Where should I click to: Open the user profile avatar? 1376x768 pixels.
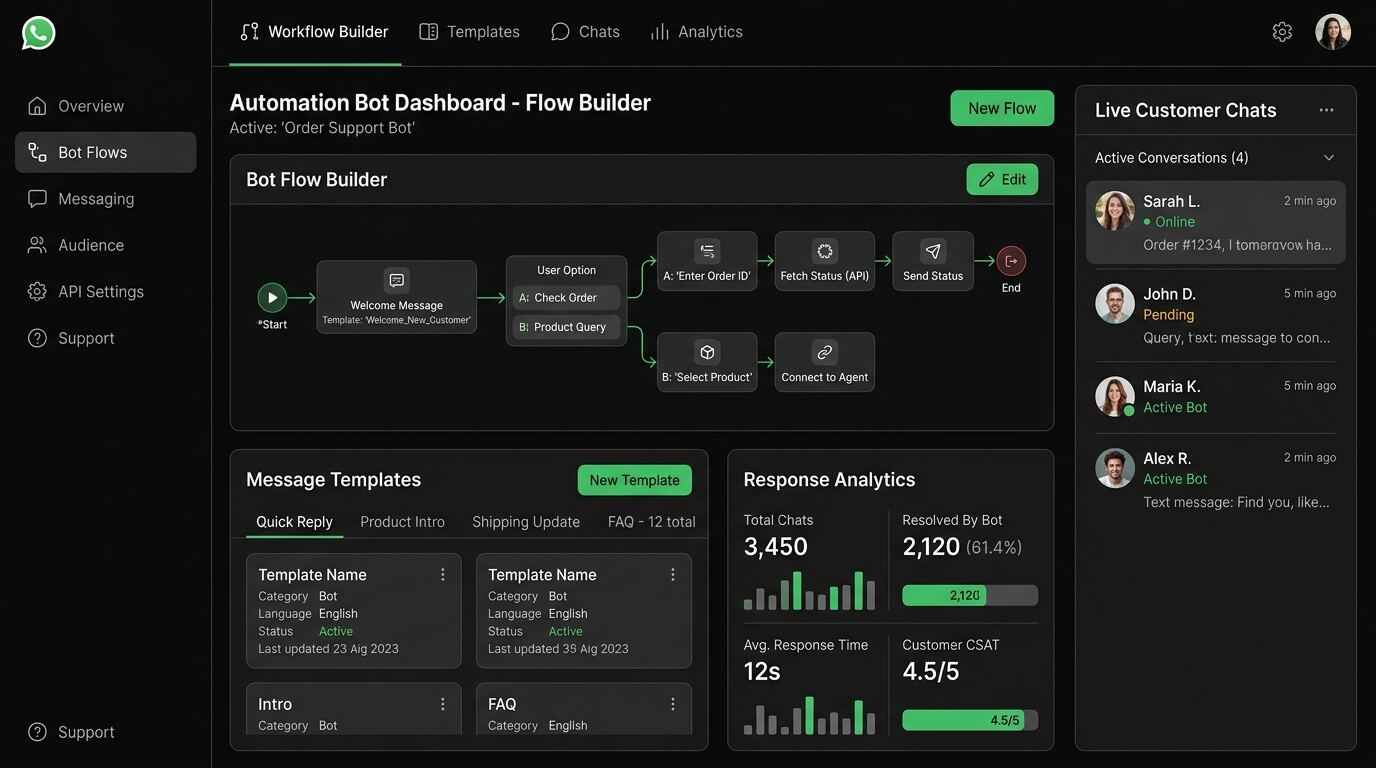pos(1333,32)
